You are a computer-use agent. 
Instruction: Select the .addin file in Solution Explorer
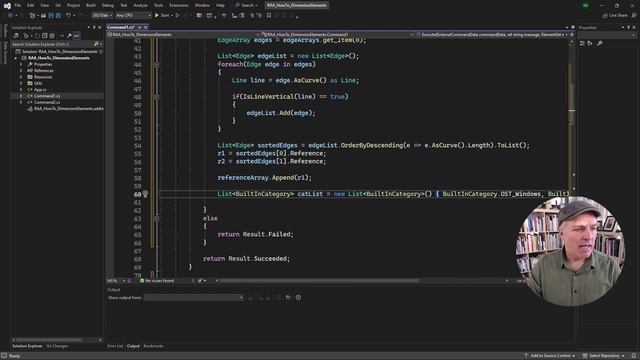coord(65,109)
